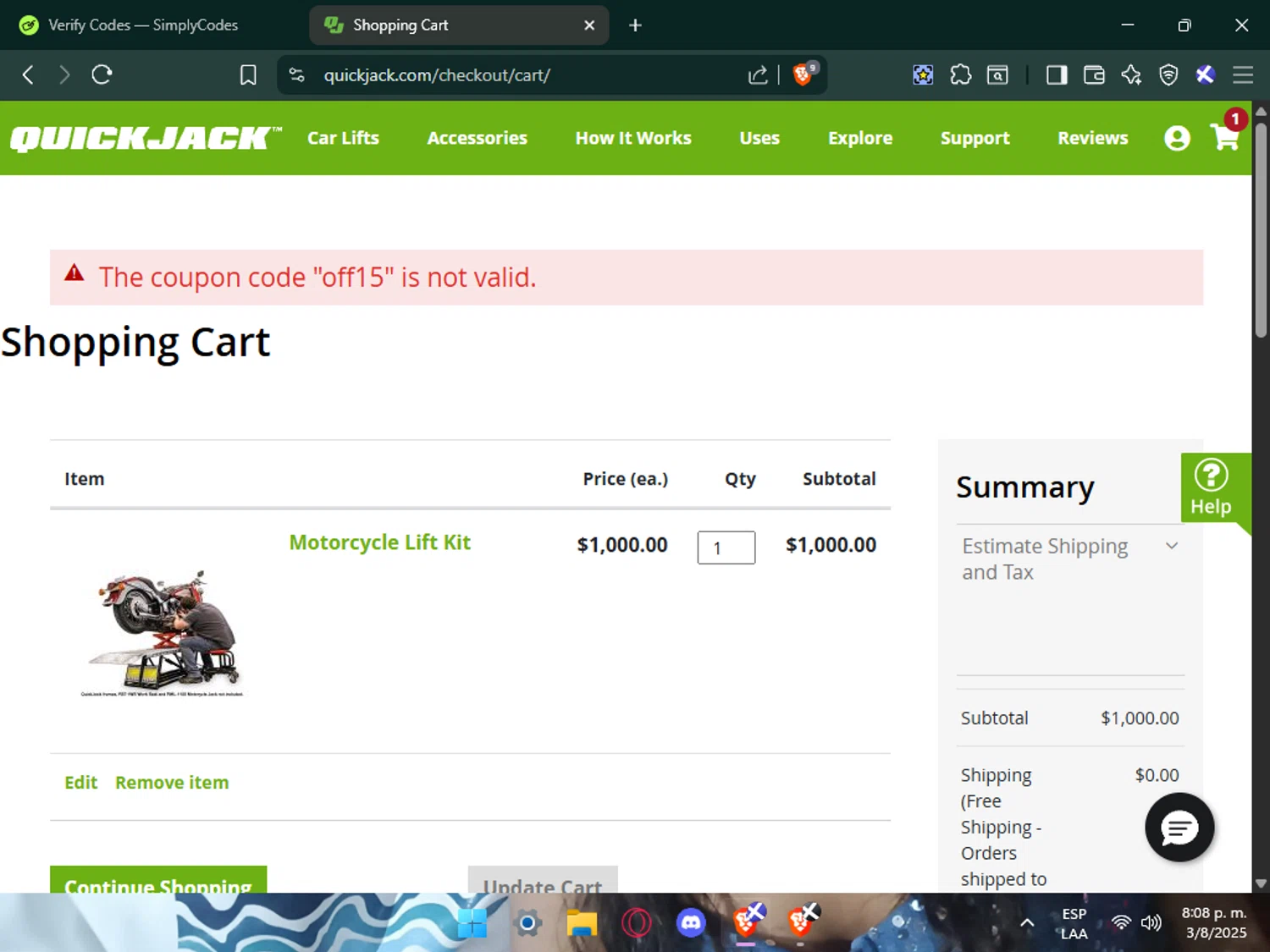Expand Estimate Shipping and Tax
This screenshot has height=952, width=1270.
(1070, 559)
